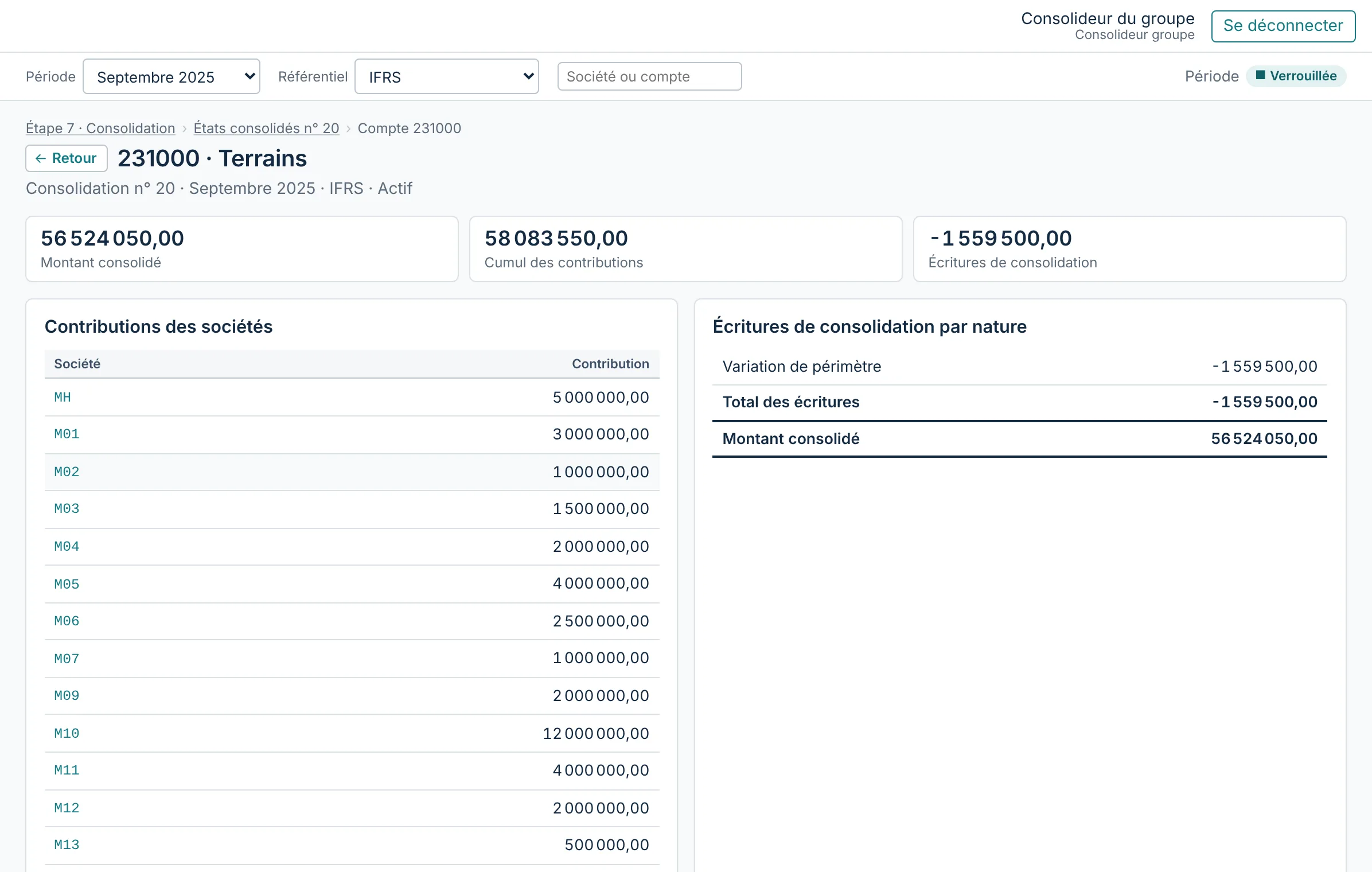Open company M03 link
This screenshot has width=1372, height=872.
[x=67, y=509]
